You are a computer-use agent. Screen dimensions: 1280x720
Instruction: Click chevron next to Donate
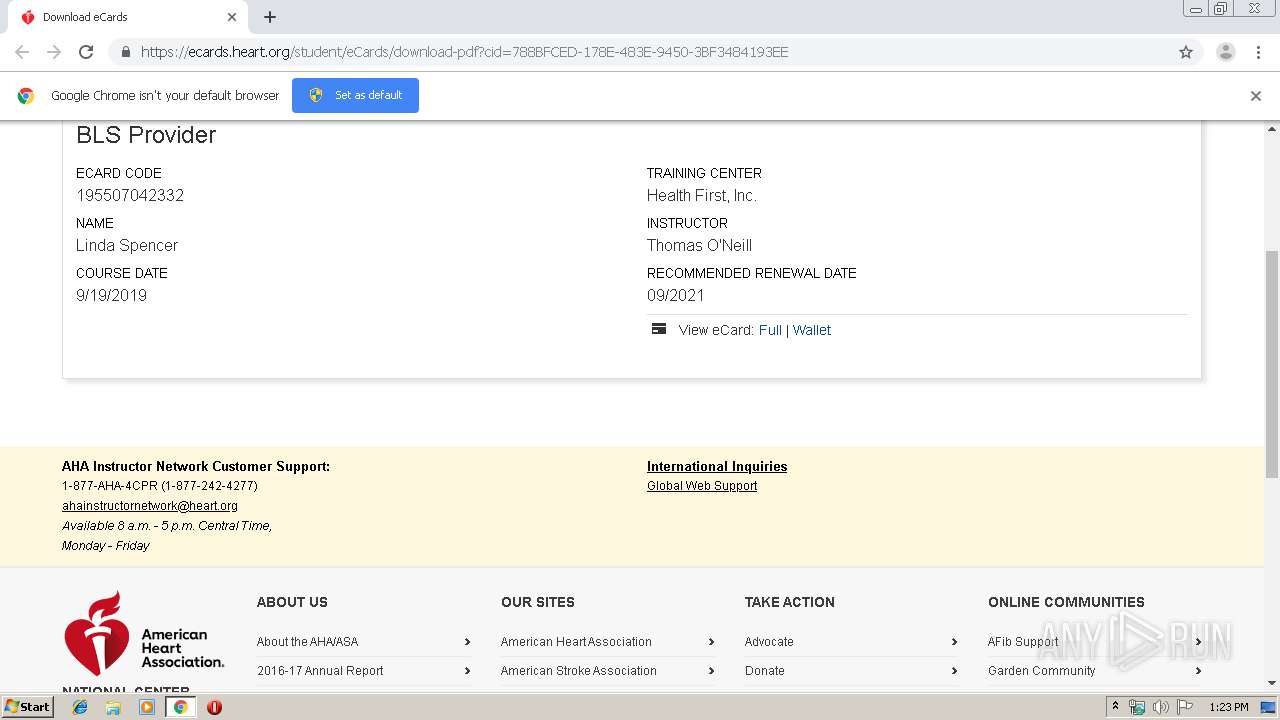pyautogui.click(x=954, y=671)
